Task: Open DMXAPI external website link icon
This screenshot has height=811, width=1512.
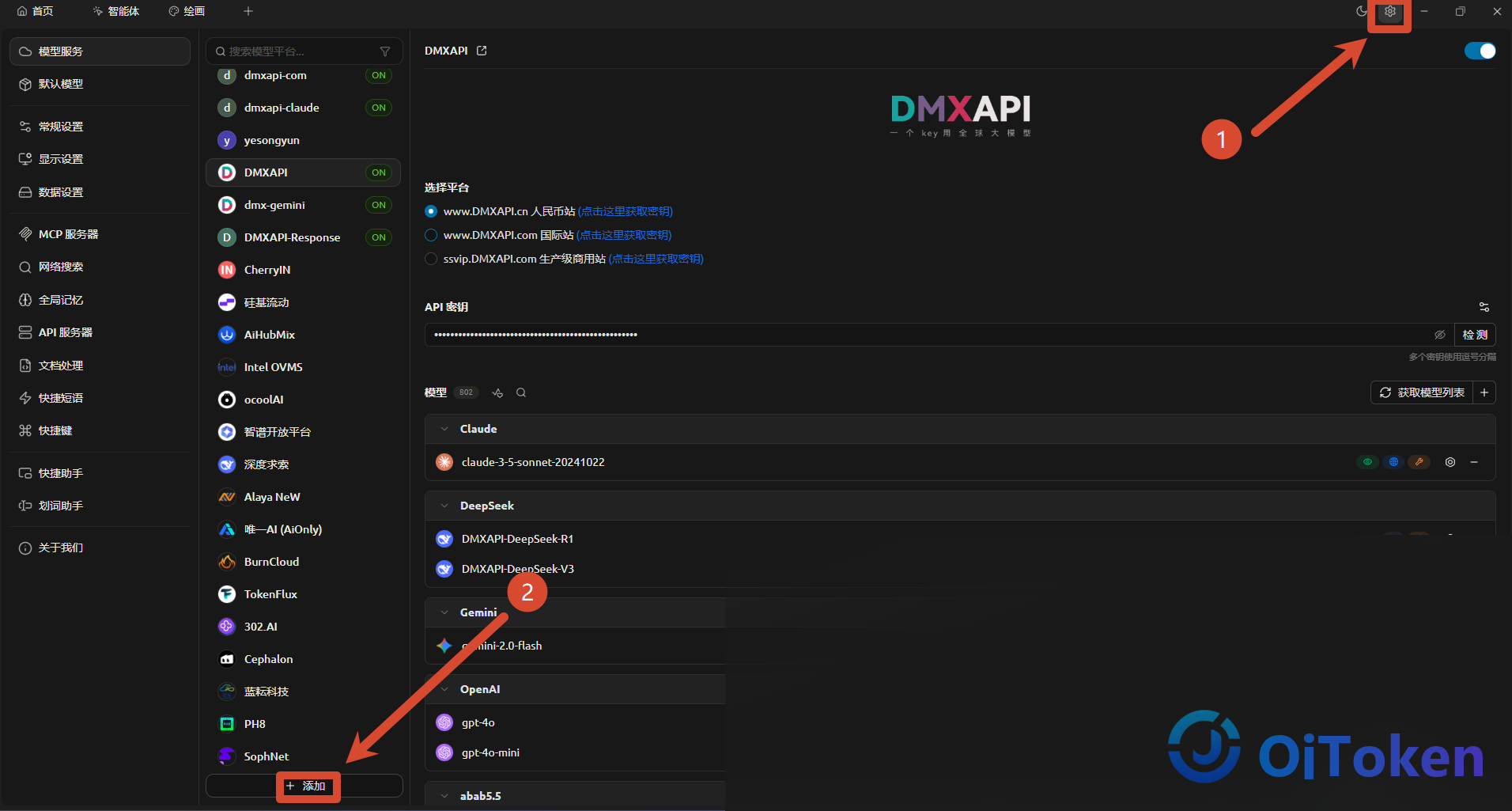Action: pos(482,51)
